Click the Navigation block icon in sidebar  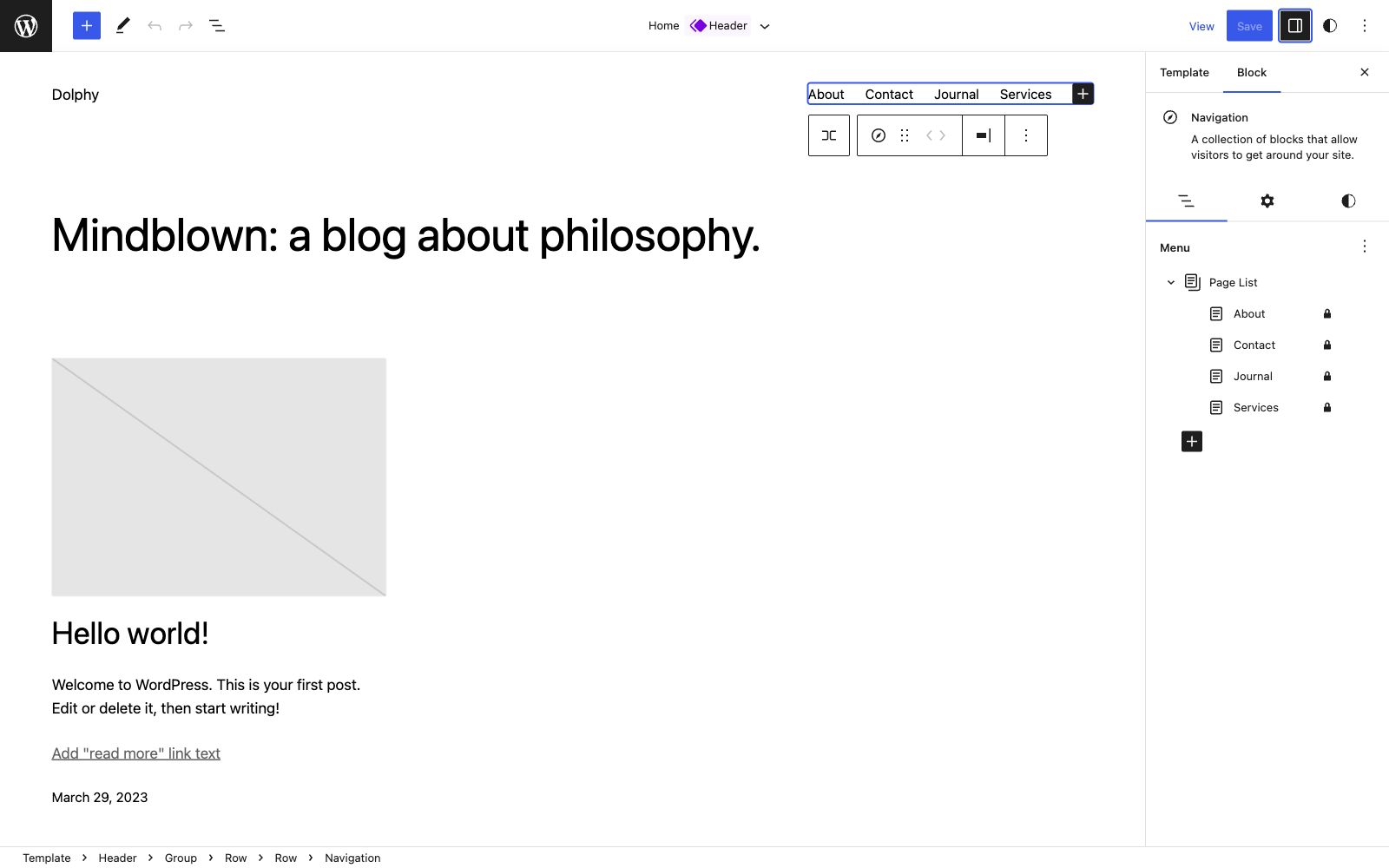(1170, 117)
